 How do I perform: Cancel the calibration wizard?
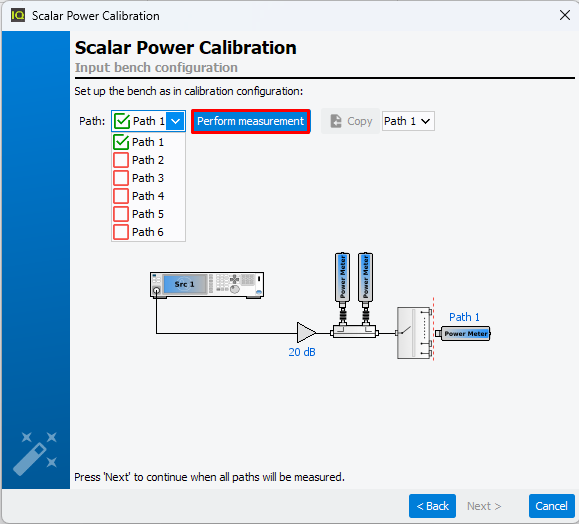tap(552, 506)
